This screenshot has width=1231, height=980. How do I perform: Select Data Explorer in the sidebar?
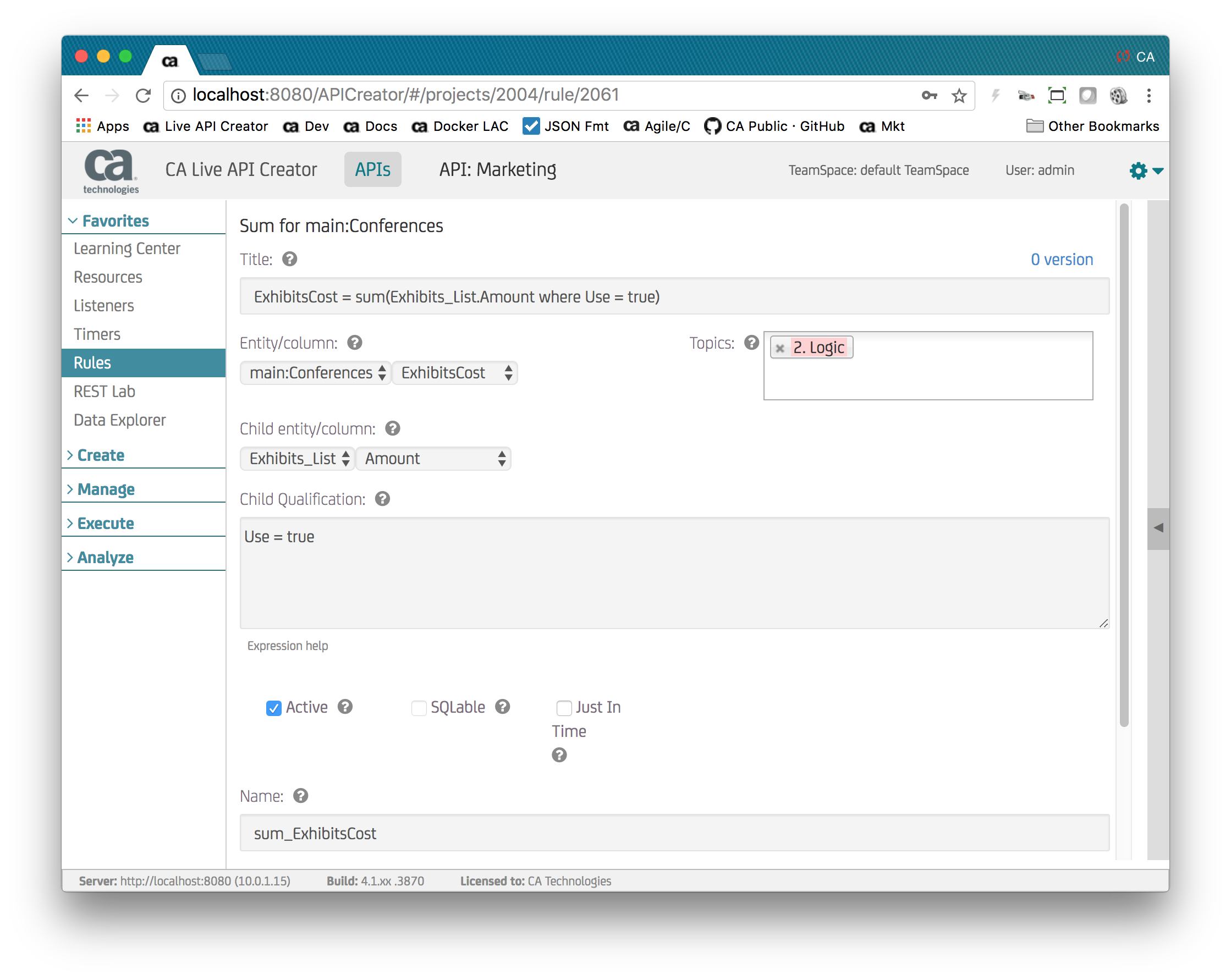pos(120,420)
